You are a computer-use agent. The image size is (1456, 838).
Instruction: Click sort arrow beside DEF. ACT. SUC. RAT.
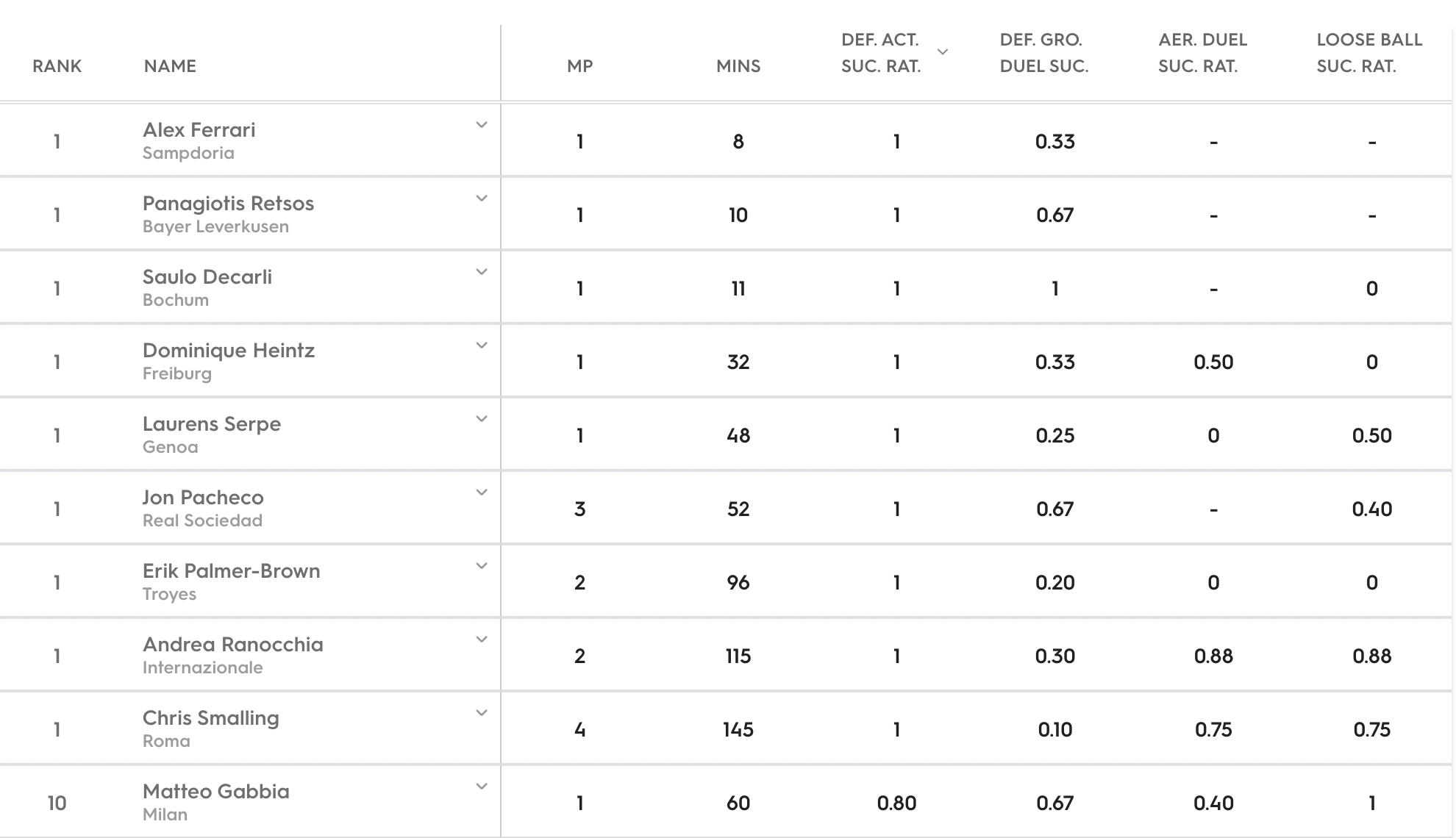click(943, 51)
